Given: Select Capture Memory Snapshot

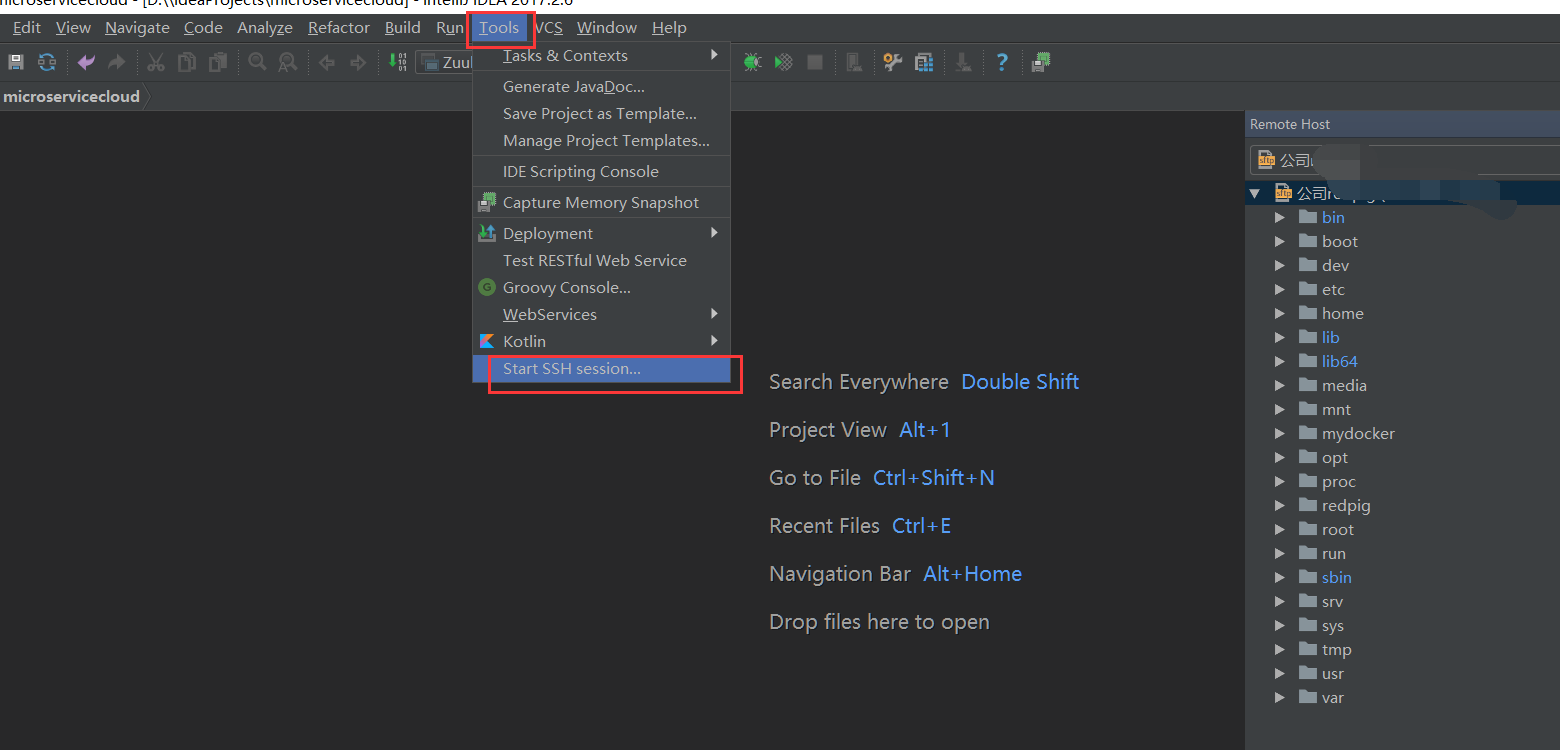Looking at the screenshot, I should pyautogui.click(x=601, y=203).
